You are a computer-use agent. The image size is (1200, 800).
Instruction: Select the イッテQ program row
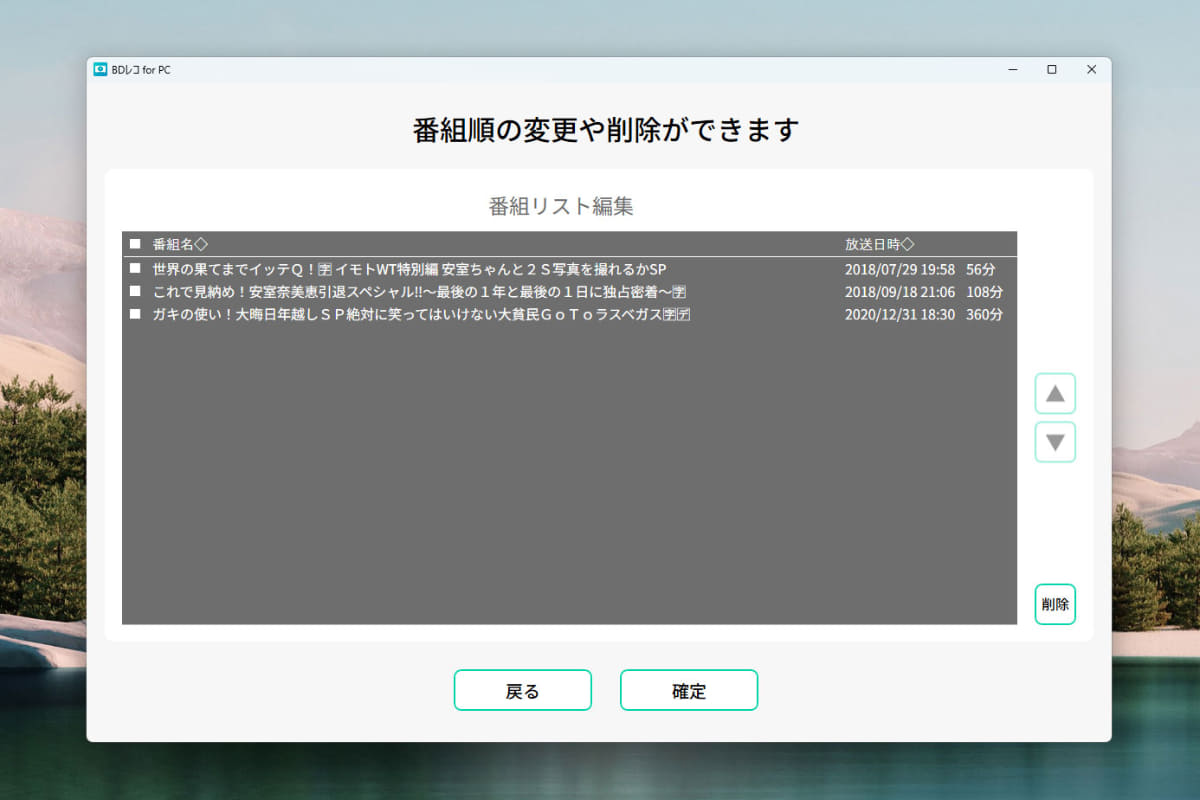click(450, 268)
